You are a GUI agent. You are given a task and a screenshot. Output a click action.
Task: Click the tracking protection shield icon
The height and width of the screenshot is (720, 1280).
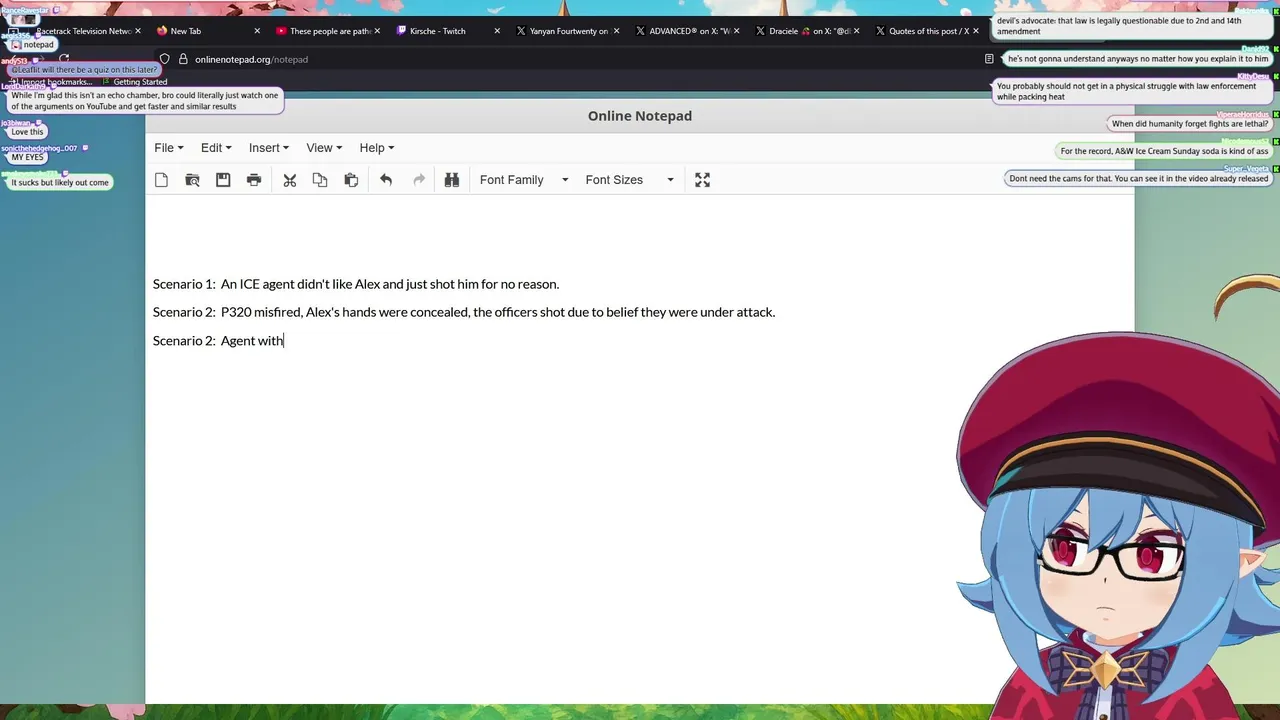point(165,59)
